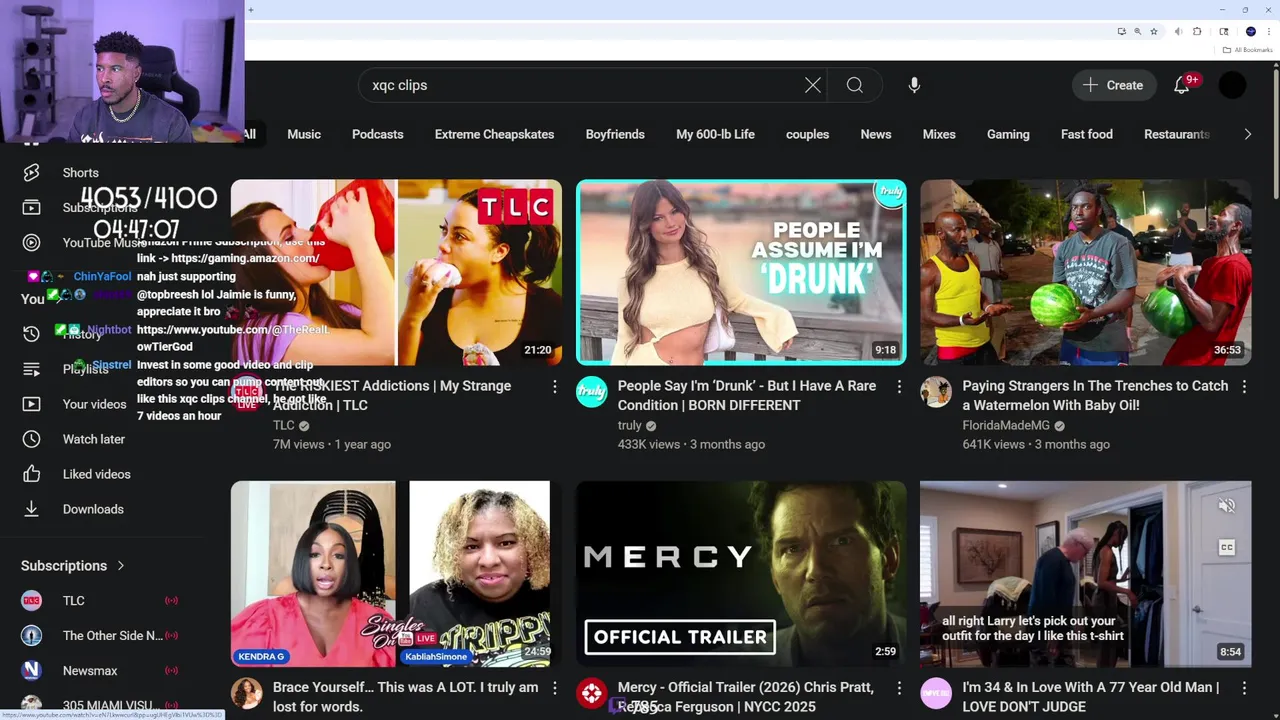Click the install app icon in address bar
Screen dimensions: 1280x720
pos(1121,31)
